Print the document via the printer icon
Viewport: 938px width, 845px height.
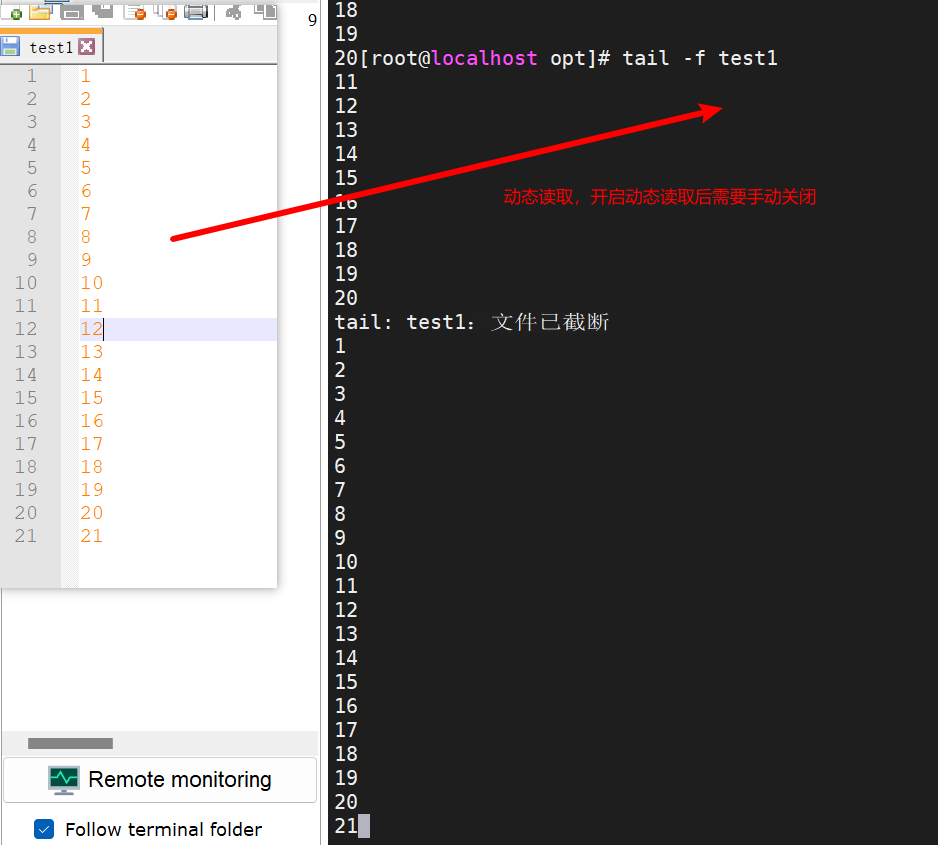tap(197, 13)
